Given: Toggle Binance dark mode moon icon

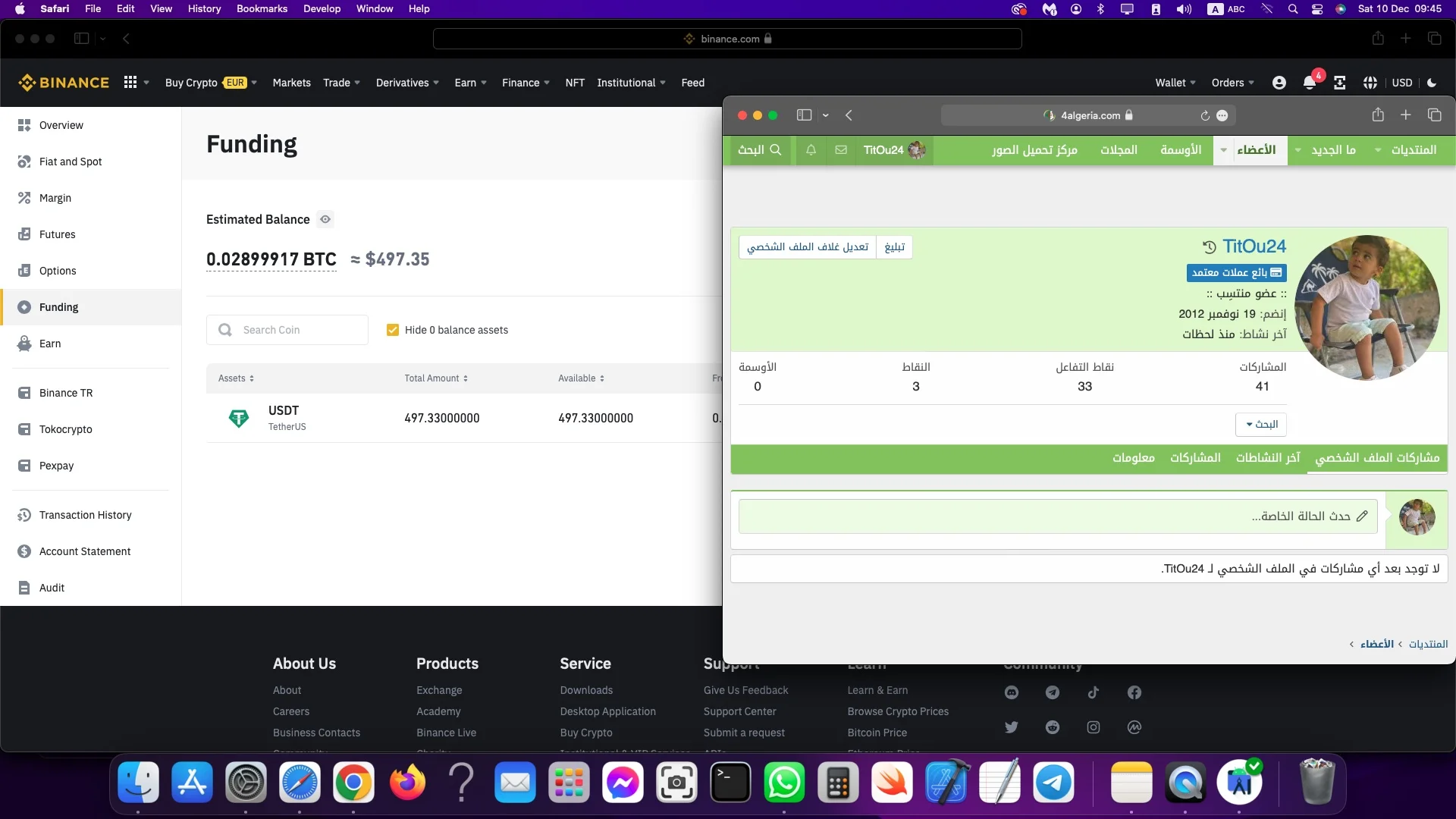Looking at the screenshot, I should click(1432, 83).
